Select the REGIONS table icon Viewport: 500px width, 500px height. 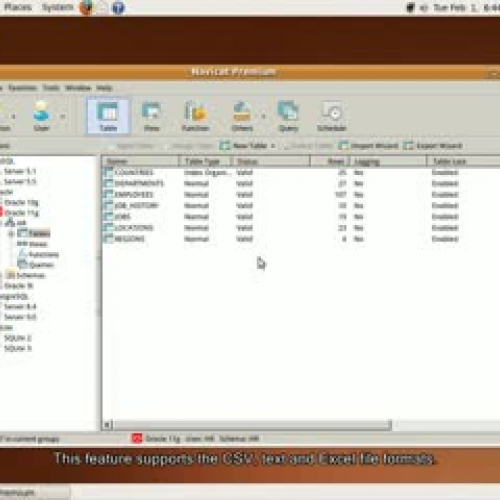[108, 239]
